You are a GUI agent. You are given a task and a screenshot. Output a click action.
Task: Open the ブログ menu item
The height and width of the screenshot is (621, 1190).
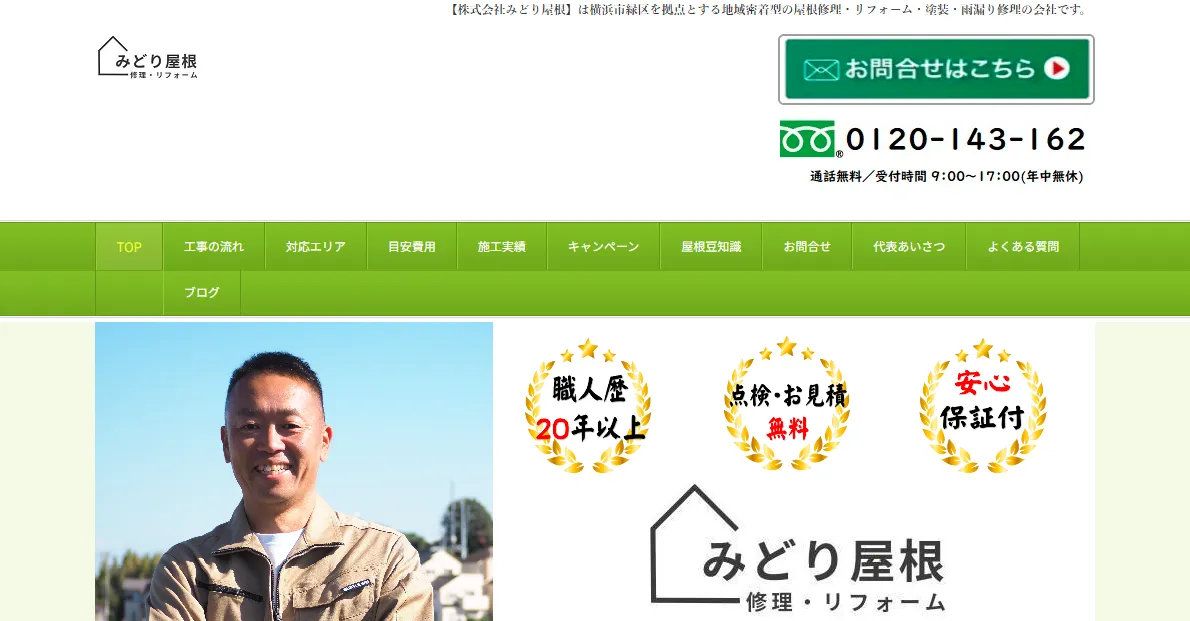click(202, 292)
